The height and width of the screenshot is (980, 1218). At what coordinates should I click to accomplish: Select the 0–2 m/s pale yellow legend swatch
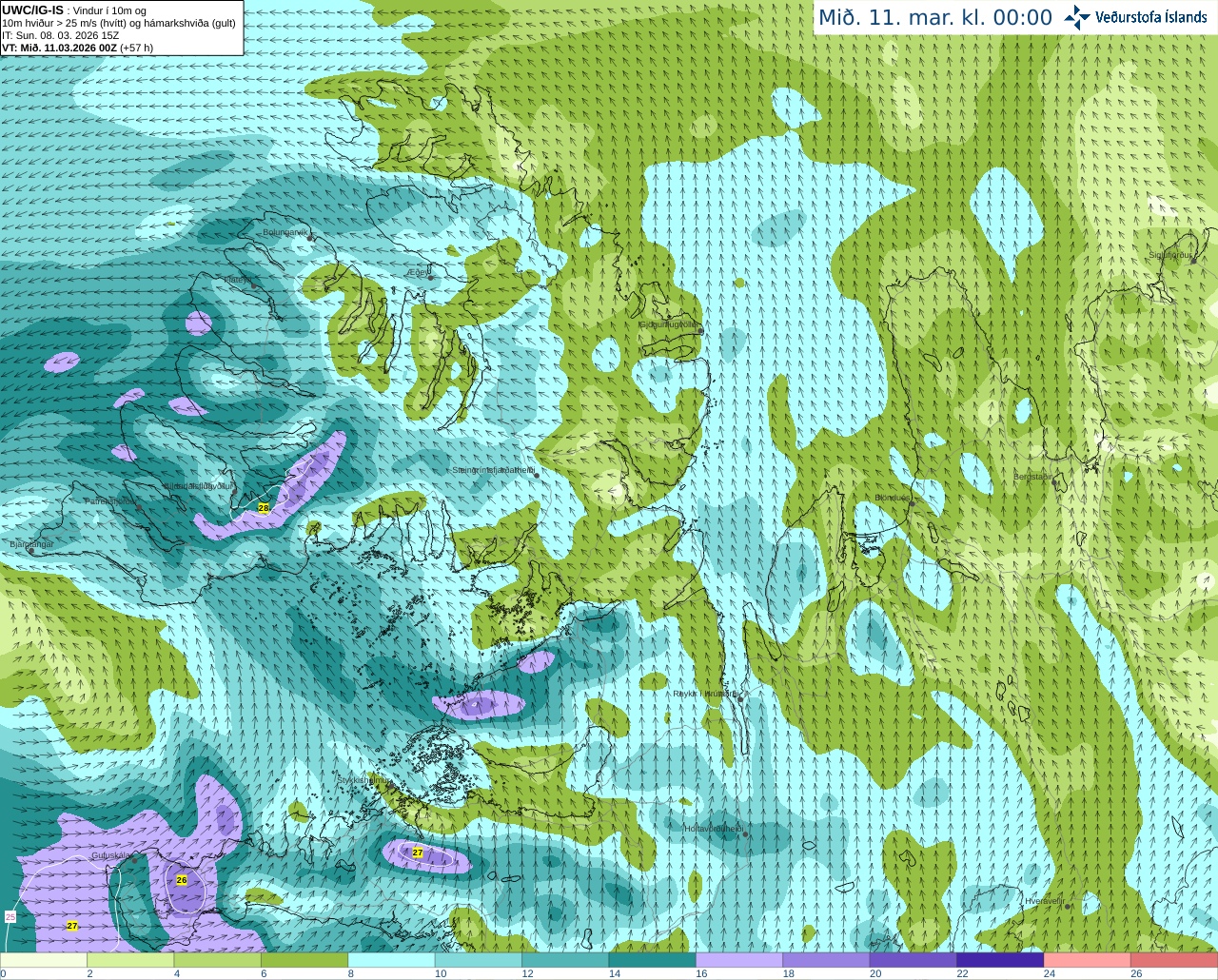[44, 960]
